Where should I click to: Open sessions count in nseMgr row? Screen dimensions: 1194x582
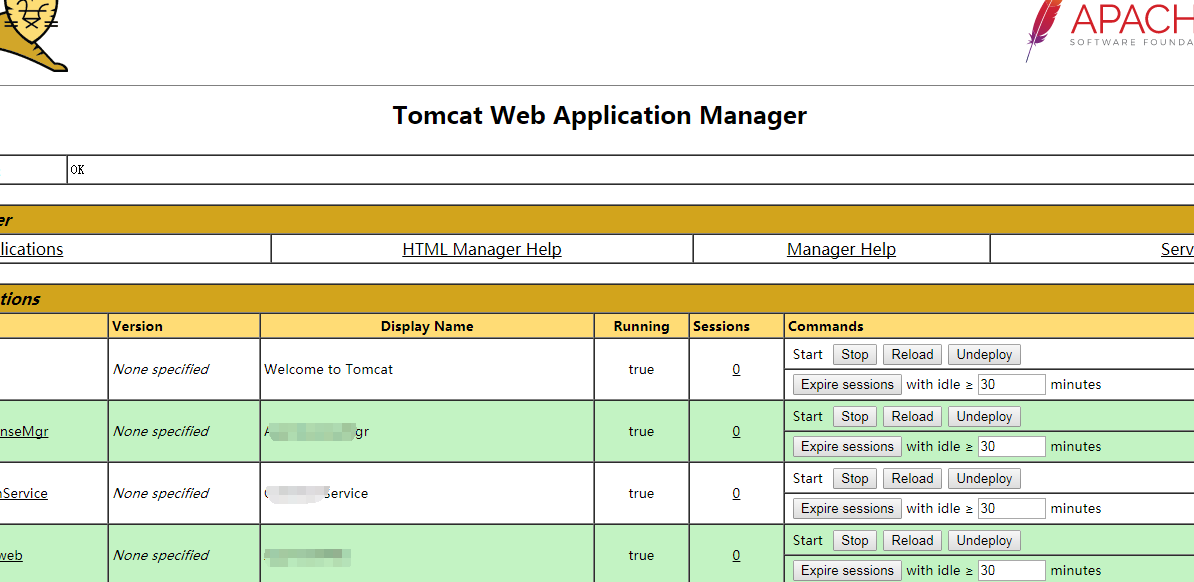pos(736,431)
